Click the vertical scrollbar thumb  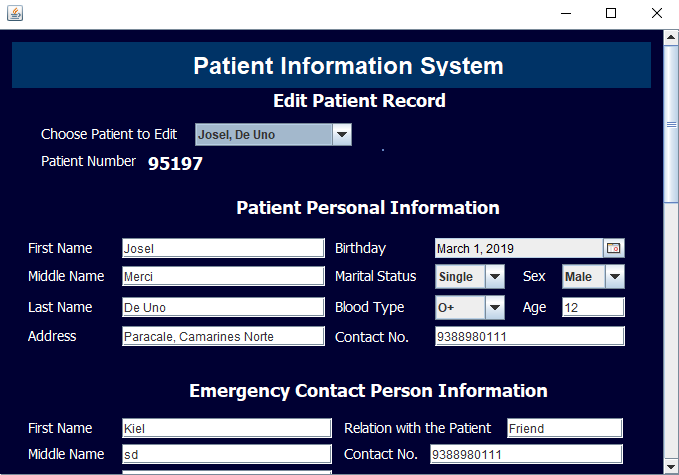point(671,124)
